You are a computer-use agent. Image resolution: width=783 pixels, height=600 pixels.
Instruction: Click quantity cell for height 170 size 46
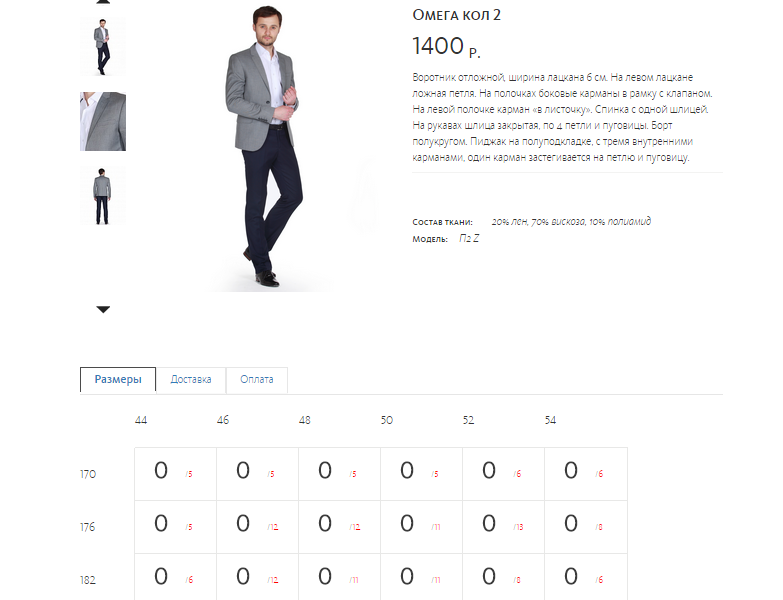pyautogui.click(x=257, y=474)
